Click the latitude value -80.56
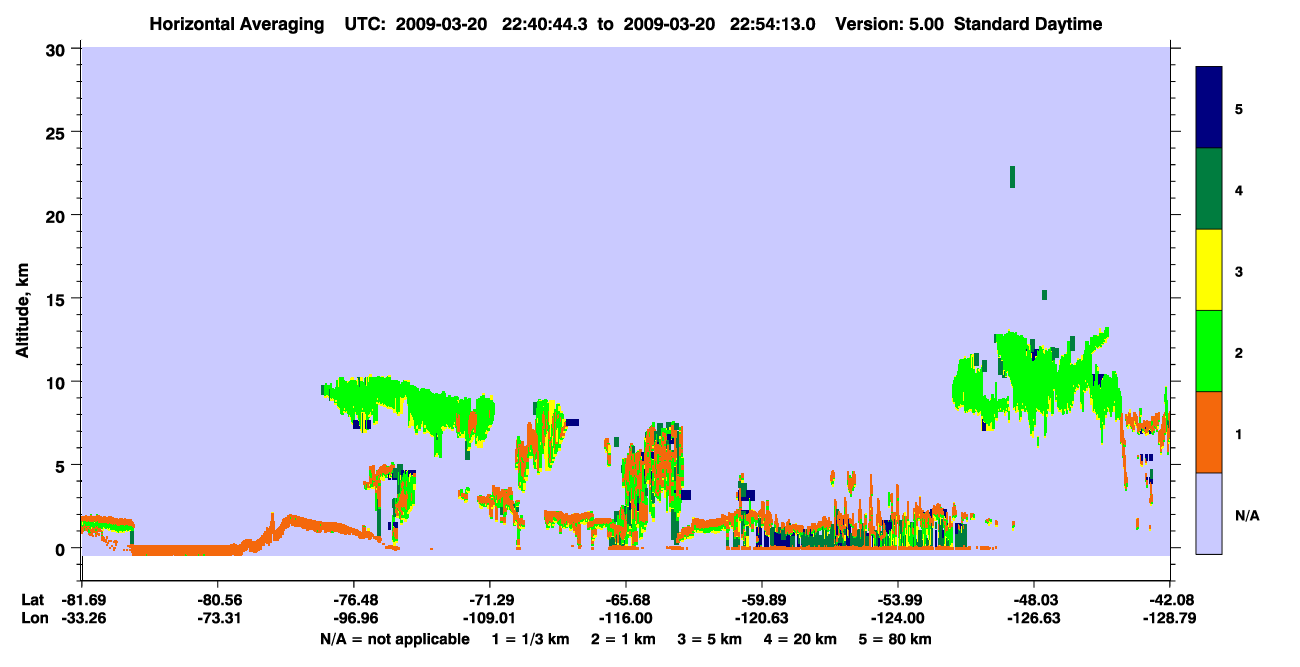Screen dimensions: 1300x667 coord(217,600)
